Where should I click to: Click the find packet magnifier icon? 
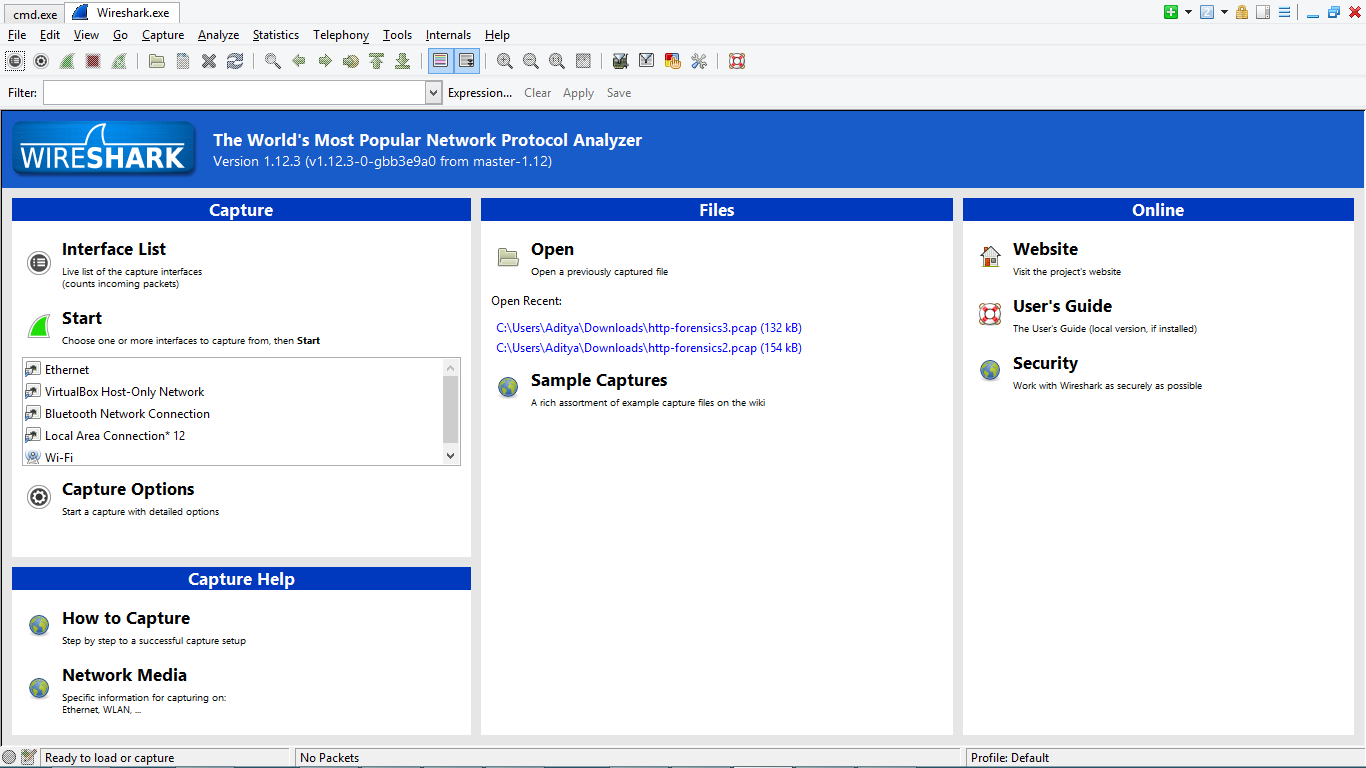(272, 61)
